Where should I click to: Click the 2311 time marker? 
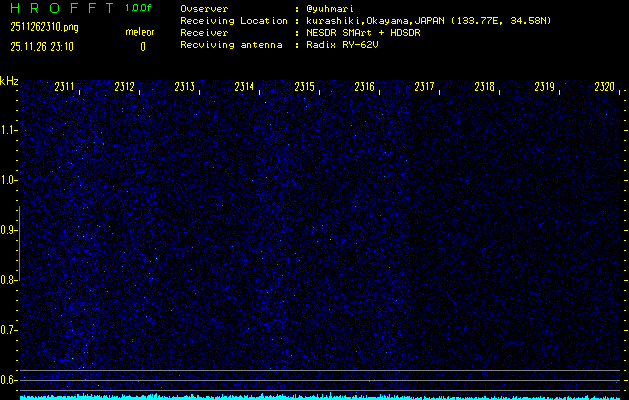pyautogui.click(x=65, y=88)
